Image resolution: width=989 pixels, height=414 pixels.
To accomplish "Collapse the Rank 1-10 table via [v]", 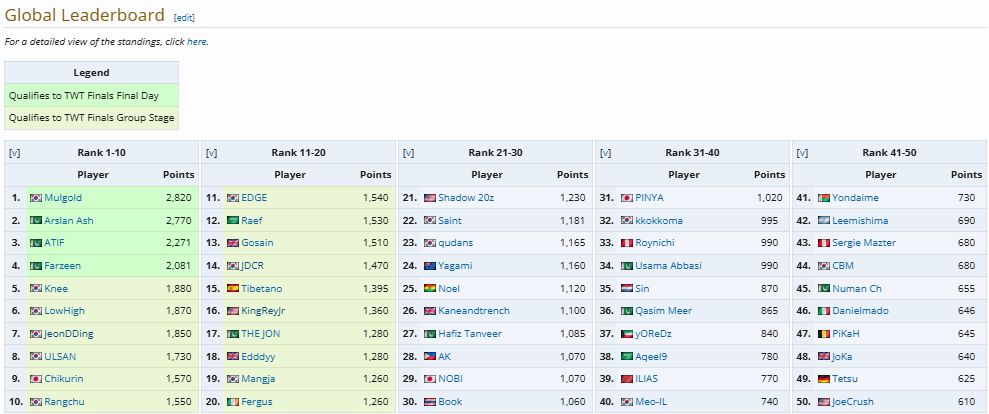I will tap(15, 153).
